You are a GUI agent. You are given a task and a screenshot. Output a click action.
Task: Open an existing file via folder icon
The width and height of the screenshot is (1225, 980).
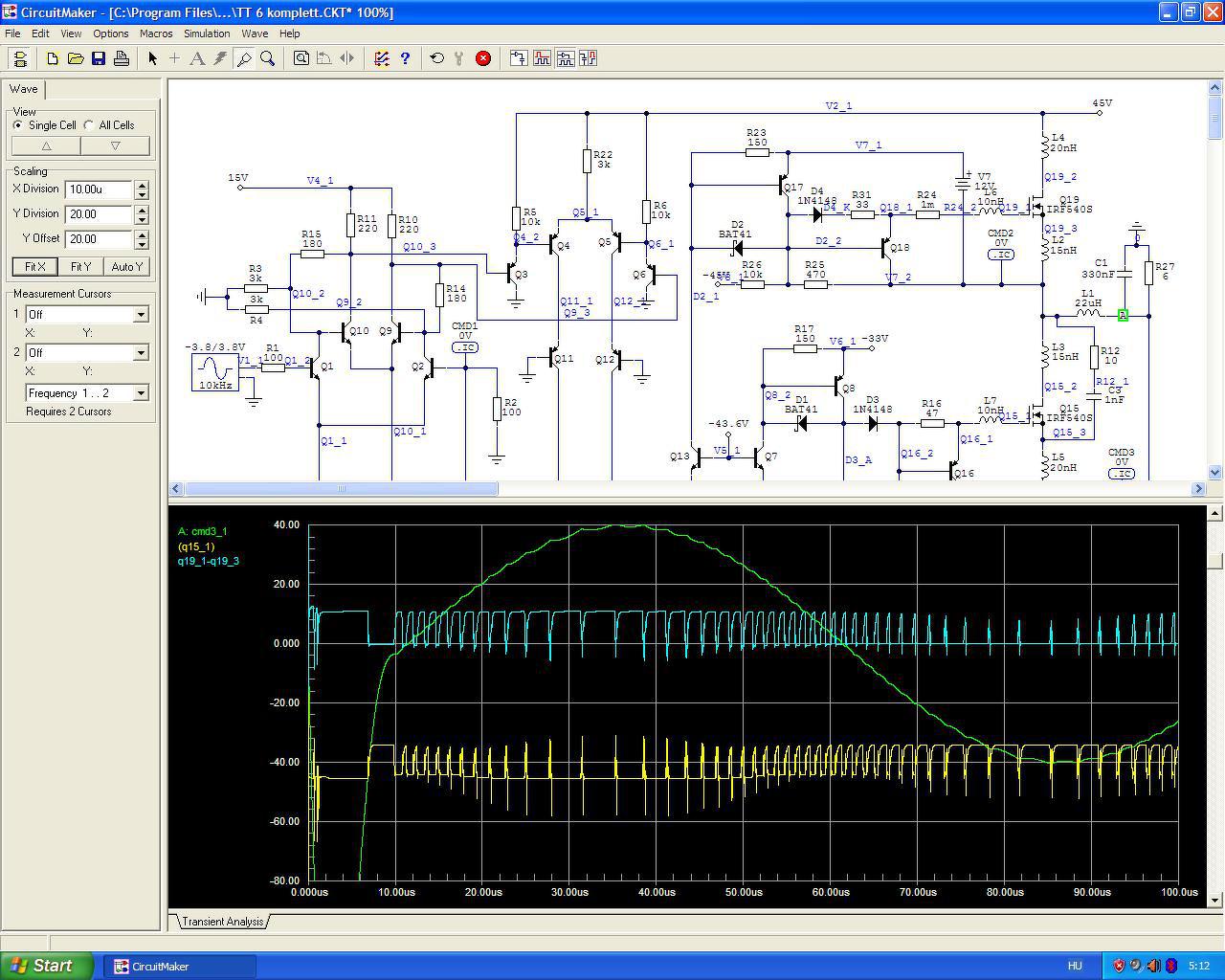(76, 58)
